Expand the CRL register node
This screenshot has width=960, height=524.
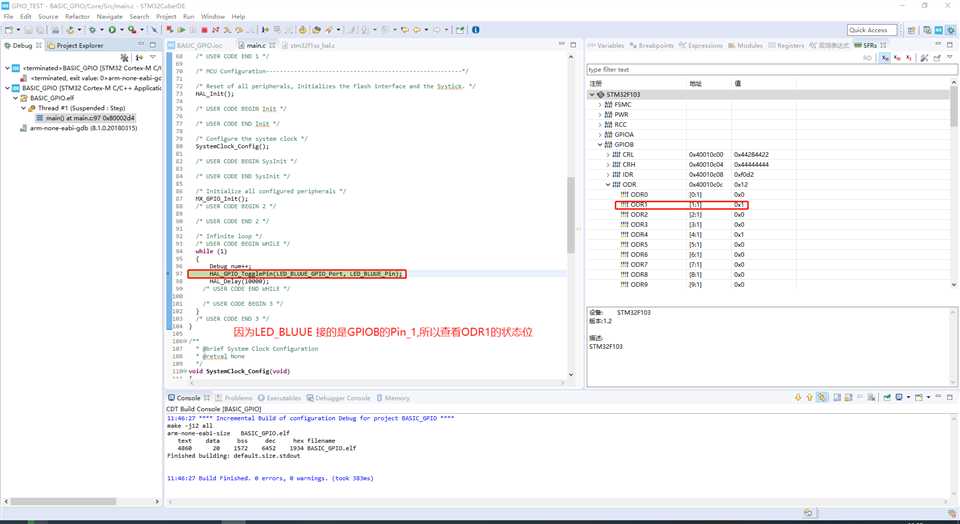pyautogui.click(x=608, y=155)
